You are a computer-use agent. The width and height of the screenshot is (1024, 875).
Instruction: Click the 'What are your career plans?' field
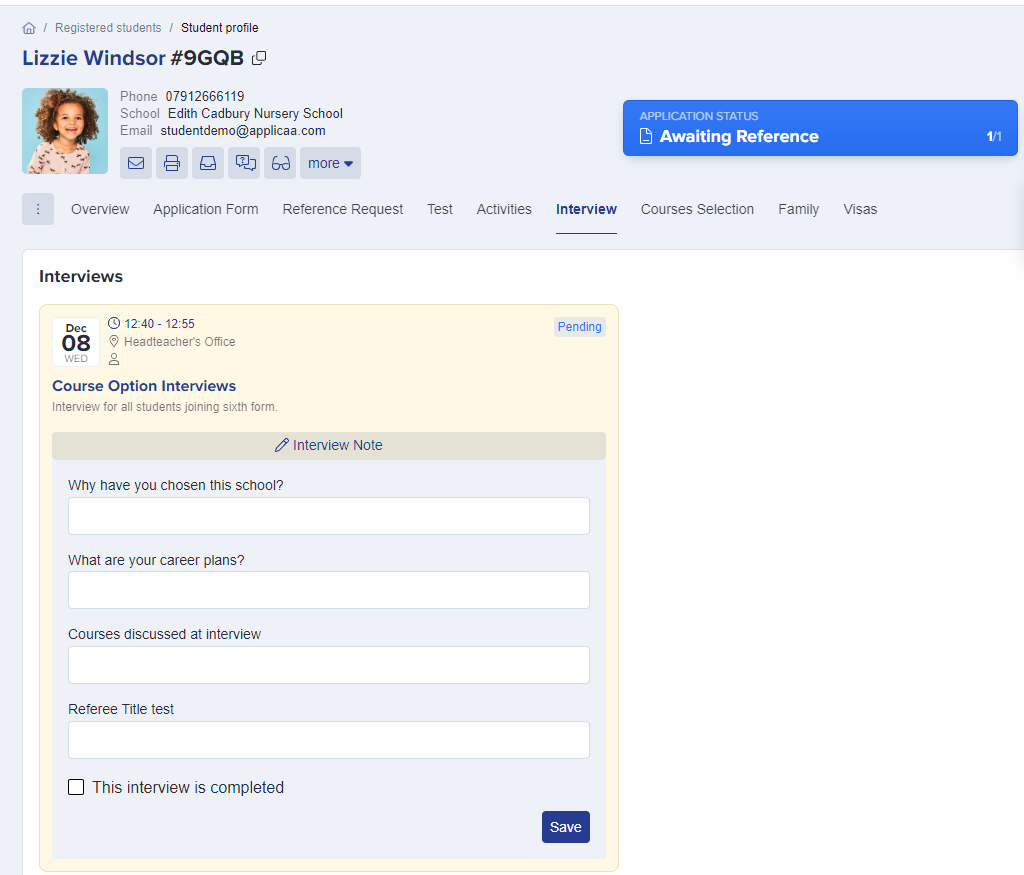tap(329, 590)
